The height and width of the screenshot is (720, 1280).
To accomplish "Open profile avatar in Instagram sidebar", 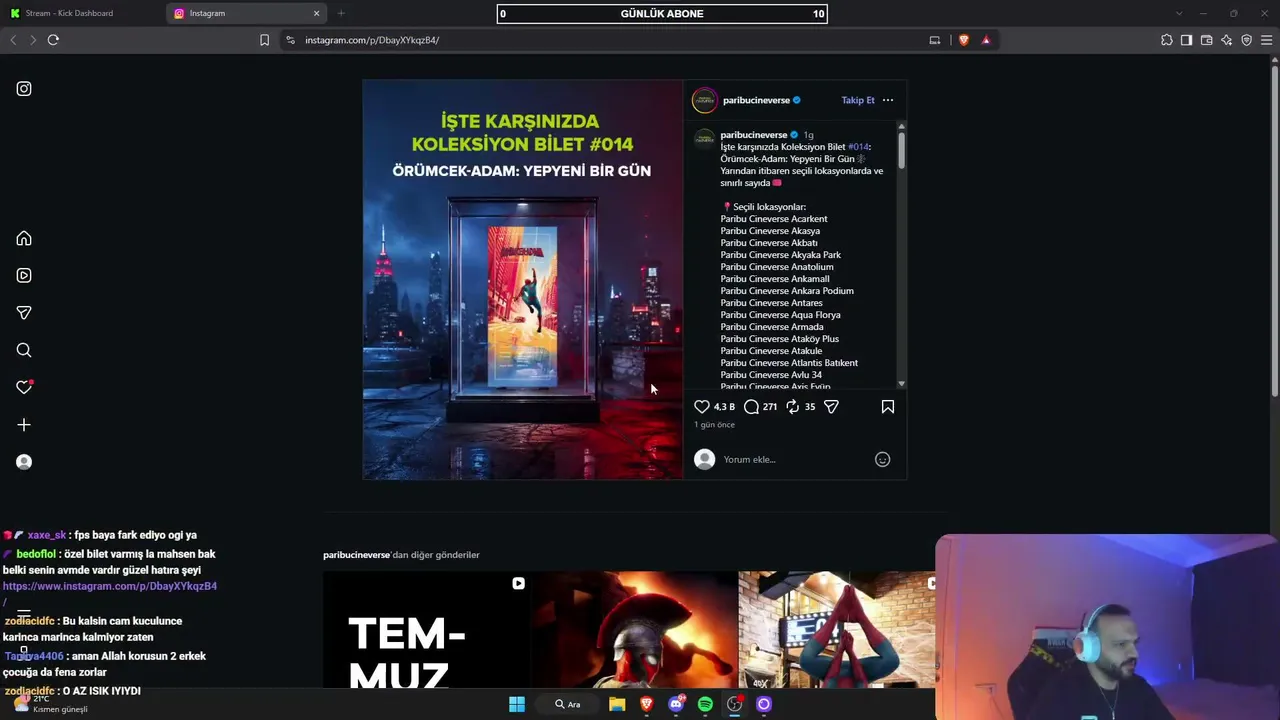I will (24, 462).
